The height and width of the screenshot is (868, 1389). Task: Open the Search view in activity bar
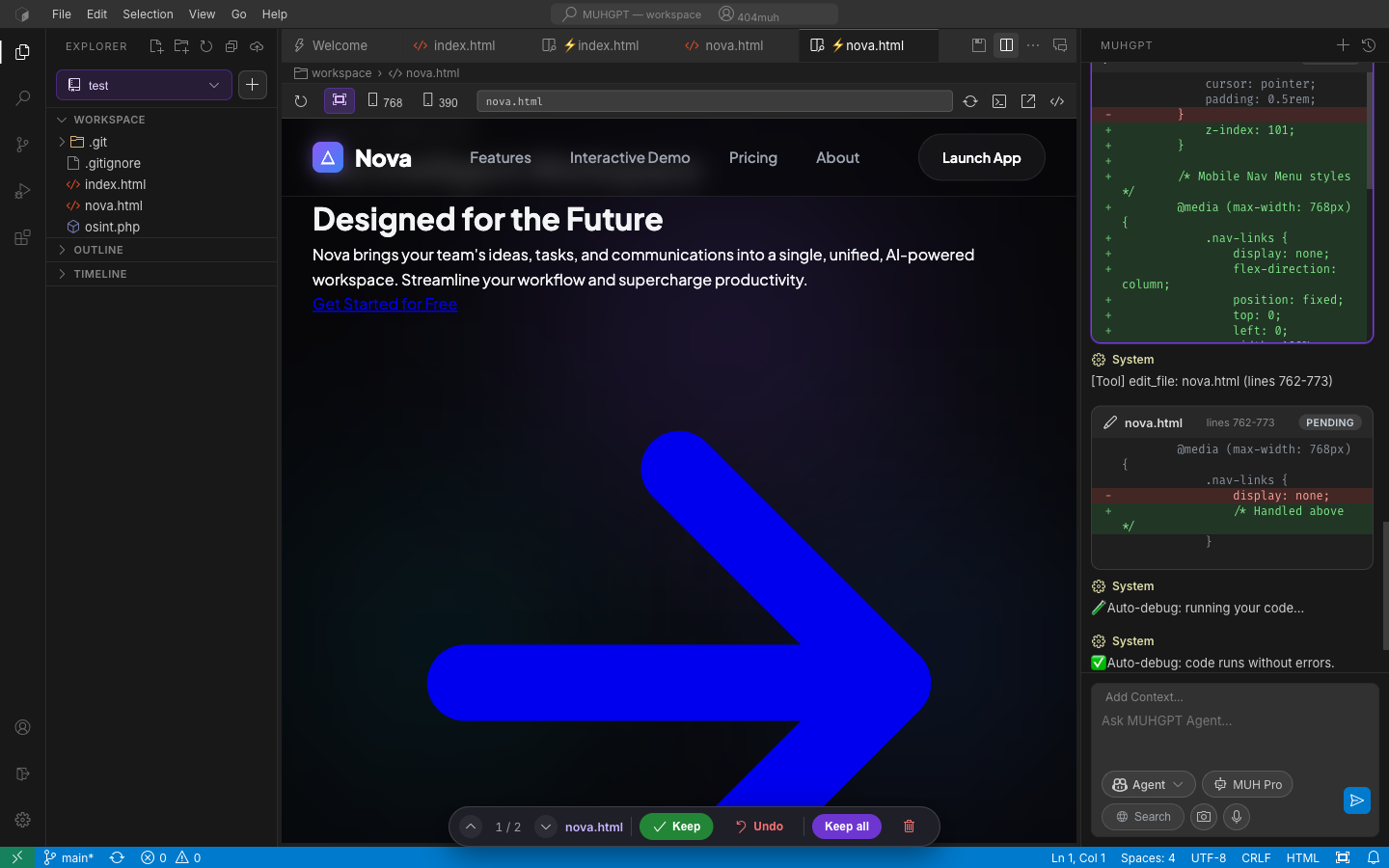(23, 98)
